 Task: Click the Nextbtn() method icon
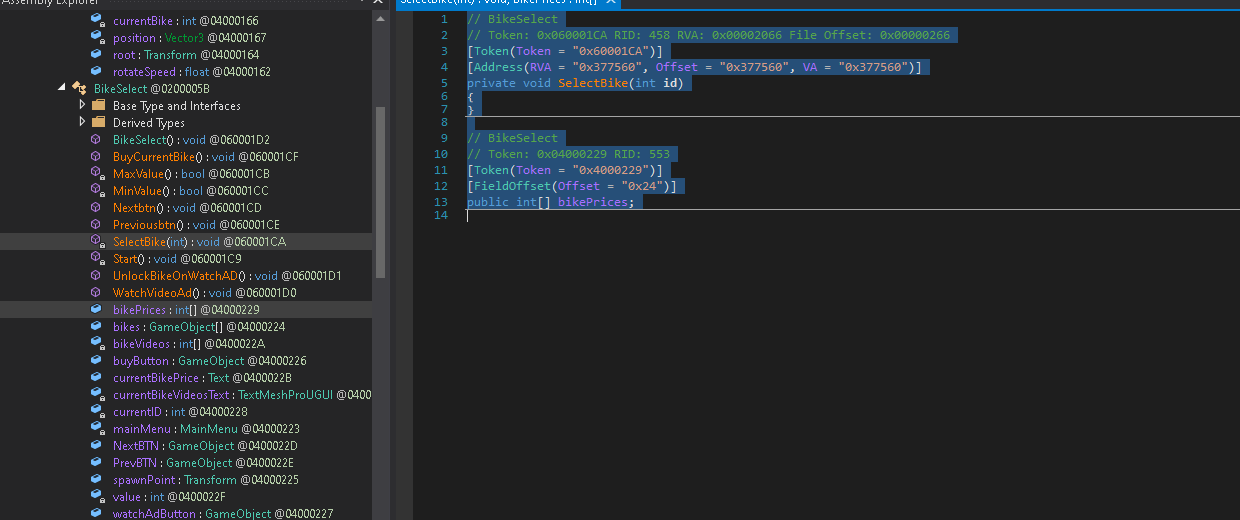97,208
